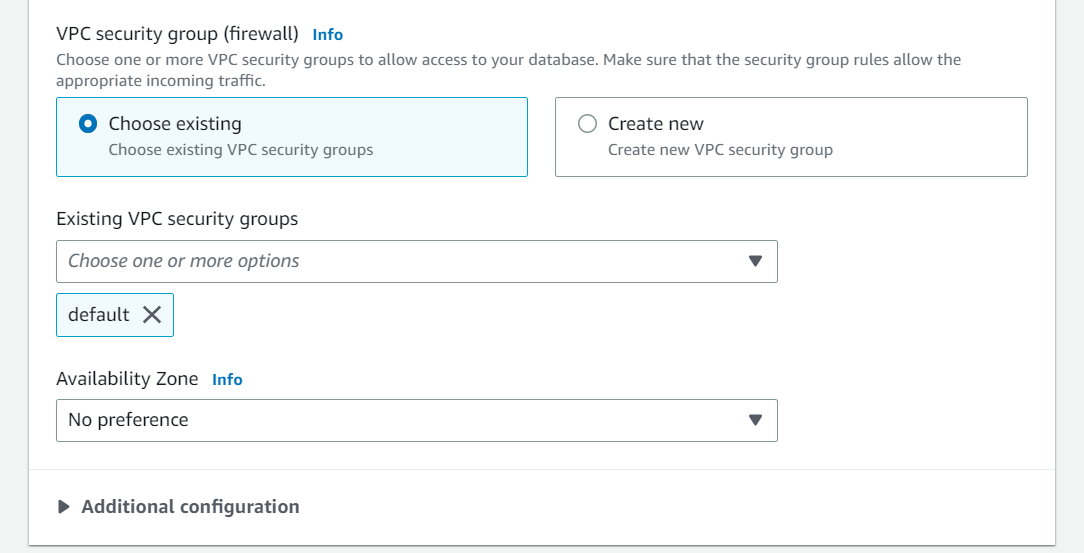This screenshot has width=1084, height=553.
Task: Open Info for VPC security group (firewall)
Action: click(x=328, y=35)
